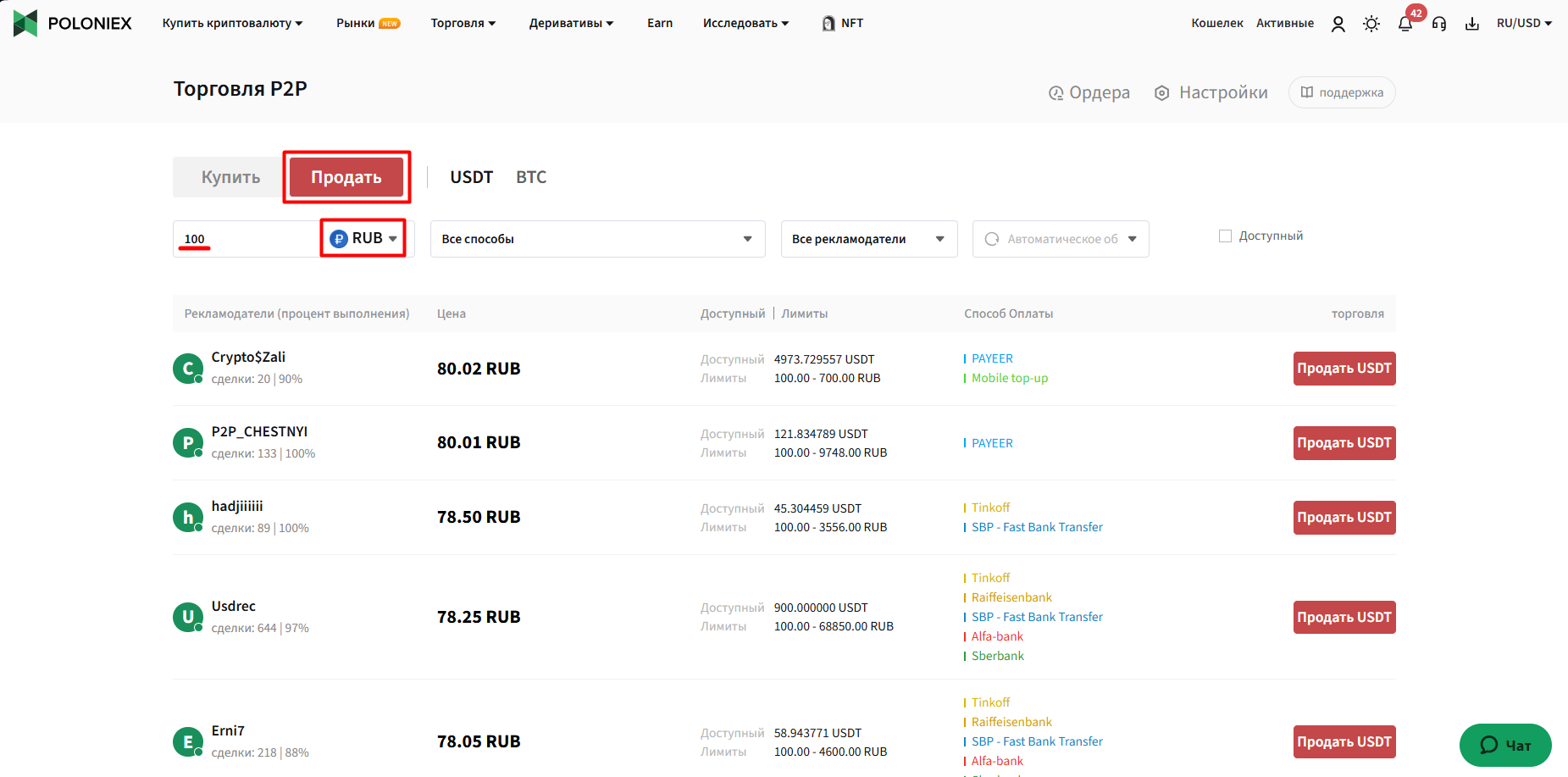Open Все способы payment dropdown
Image resolution: width=1568 pixels, height=777 pixels.
tap(597, 239)
